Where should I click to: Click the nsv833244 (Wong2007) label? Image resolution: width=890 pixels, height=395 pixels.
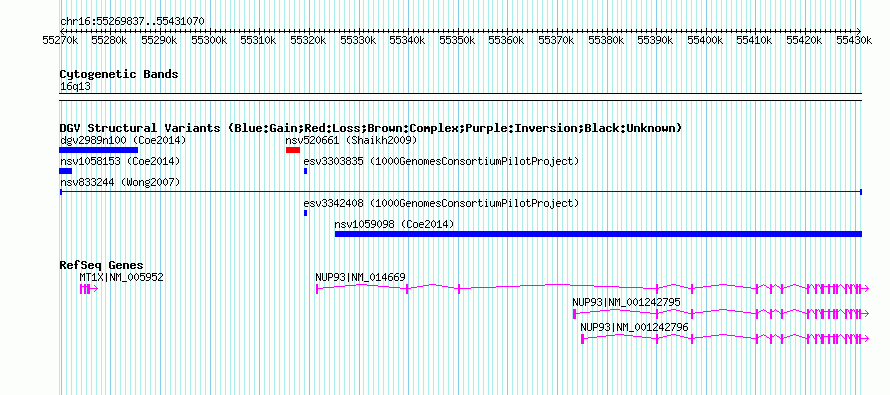tap(120, 182)
